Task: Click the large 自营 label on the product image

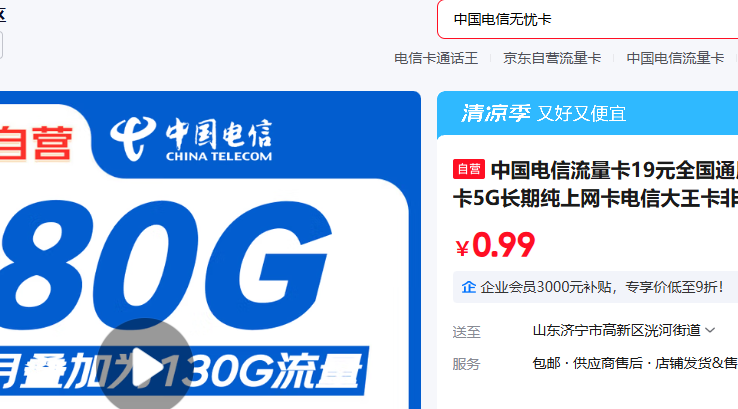Action: pyautogui.click(x=36, y=143)
